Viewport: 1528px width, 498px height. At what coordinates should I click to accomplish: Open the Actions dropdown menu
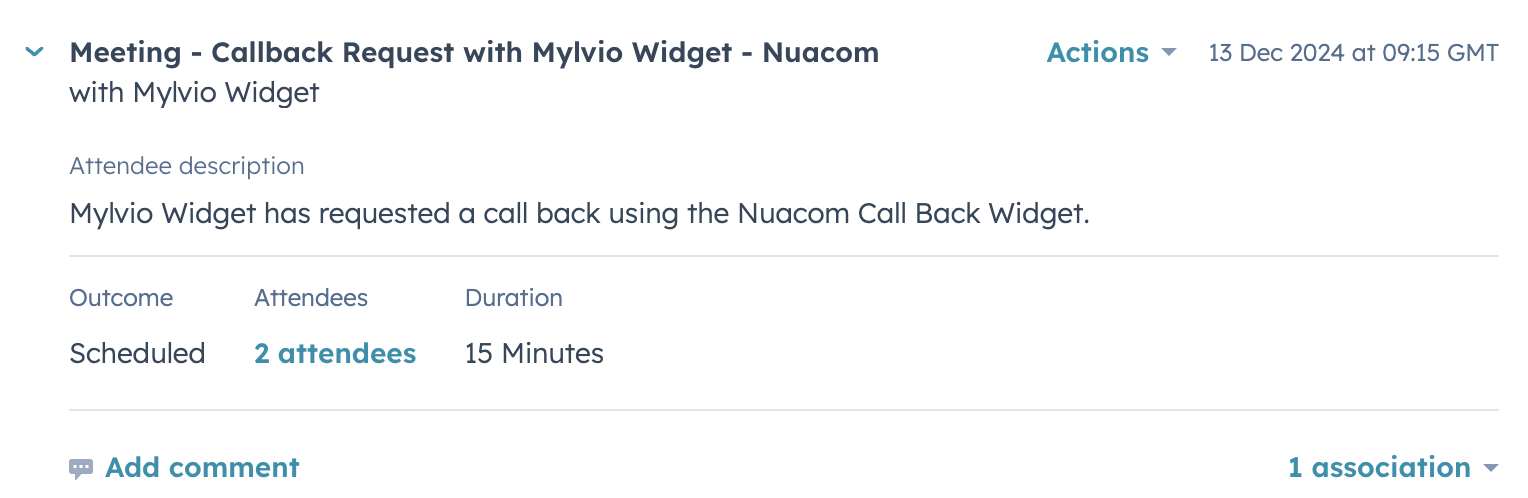click(x=1097, y=52)
